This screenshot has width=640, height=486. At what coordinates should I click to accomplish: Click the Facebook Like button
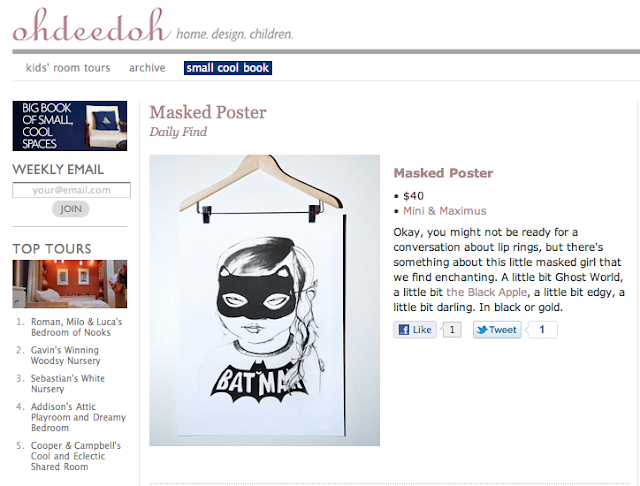(x=415, y=330)
